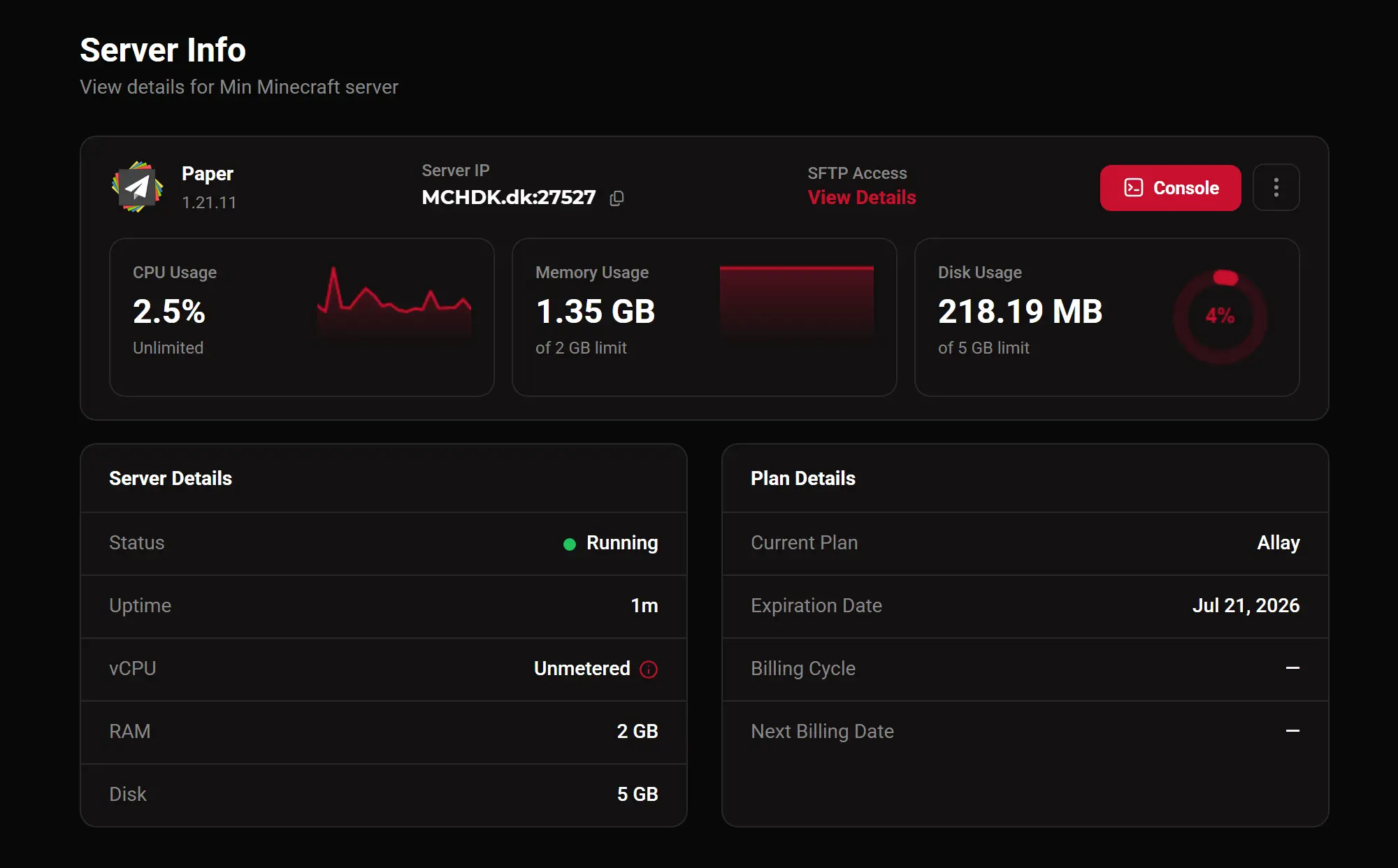
Task: Click the green Running status dot
Action: [x=570, y=544]
